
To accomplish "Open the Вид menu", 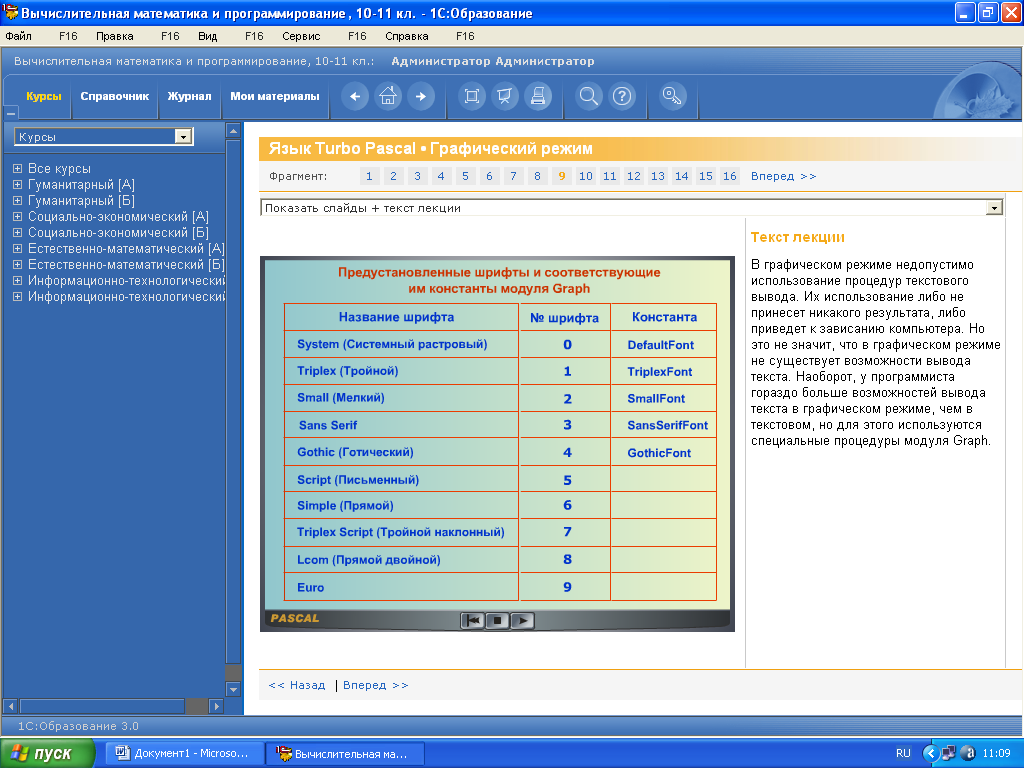I will pyautogui.click(x=208, y=36).
